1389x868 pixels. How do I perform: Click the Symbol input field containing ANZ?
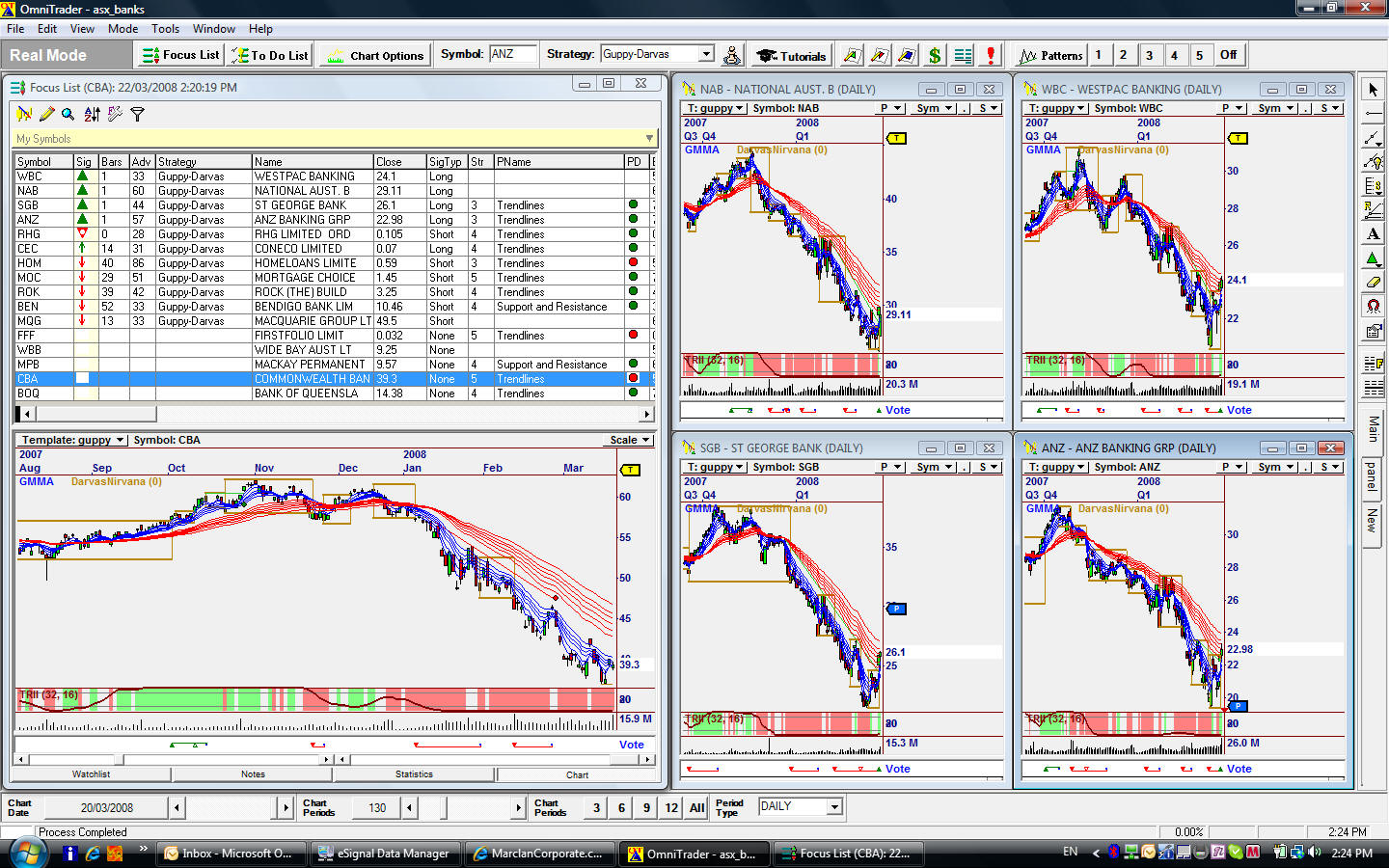tap(512, 54)
